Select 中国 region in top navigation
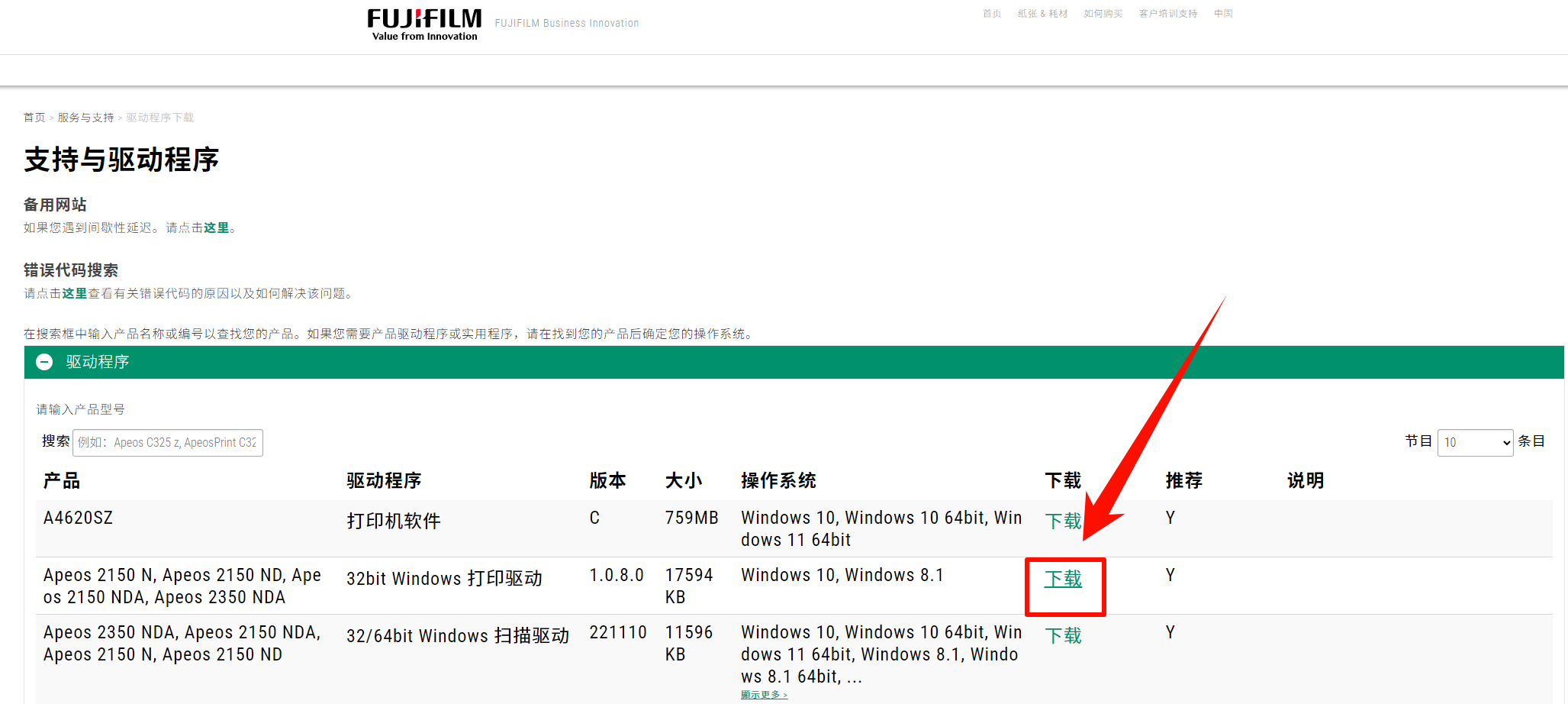 click(1223, 14)
